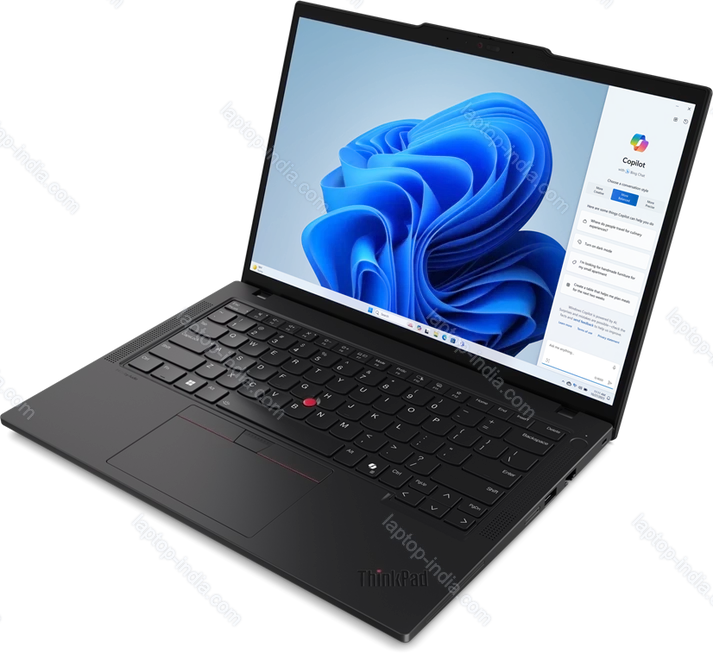Select the More Precise conversation style

point(650,204)
